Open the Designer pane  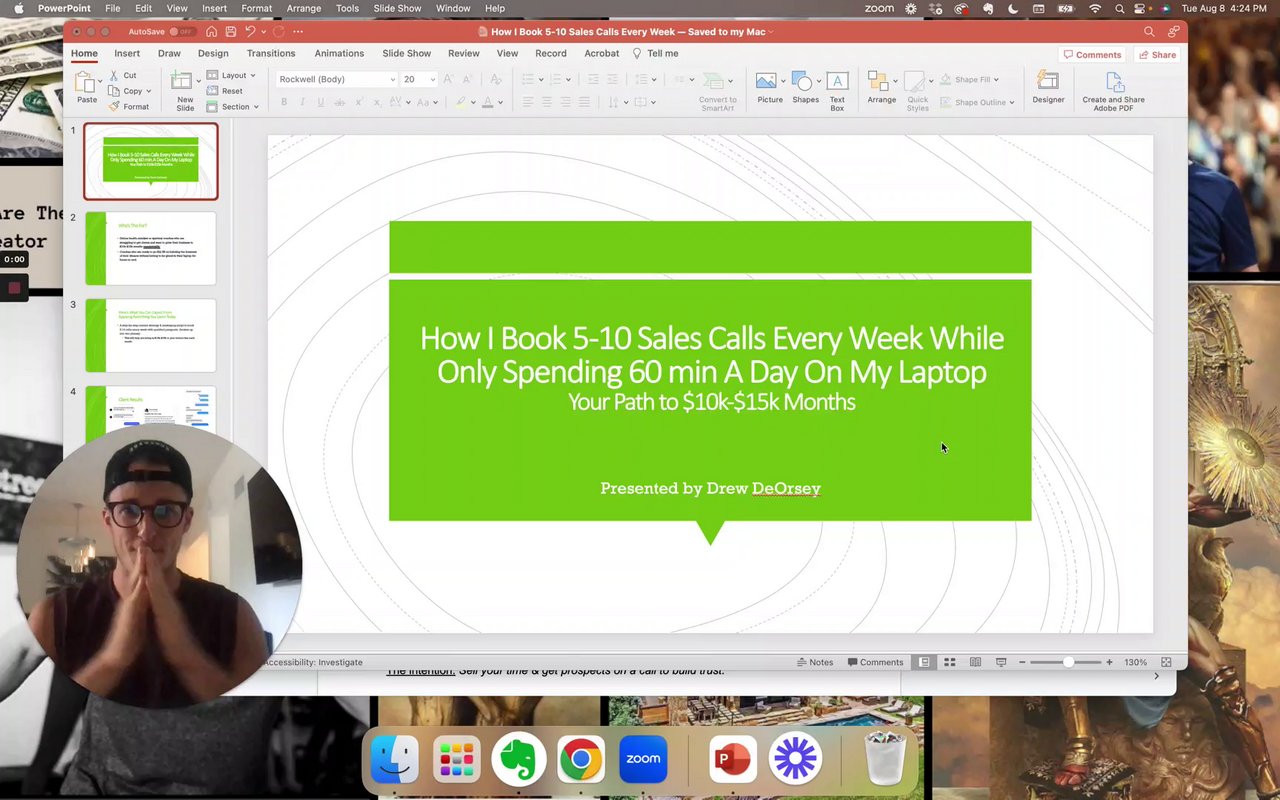(1048, 86)
